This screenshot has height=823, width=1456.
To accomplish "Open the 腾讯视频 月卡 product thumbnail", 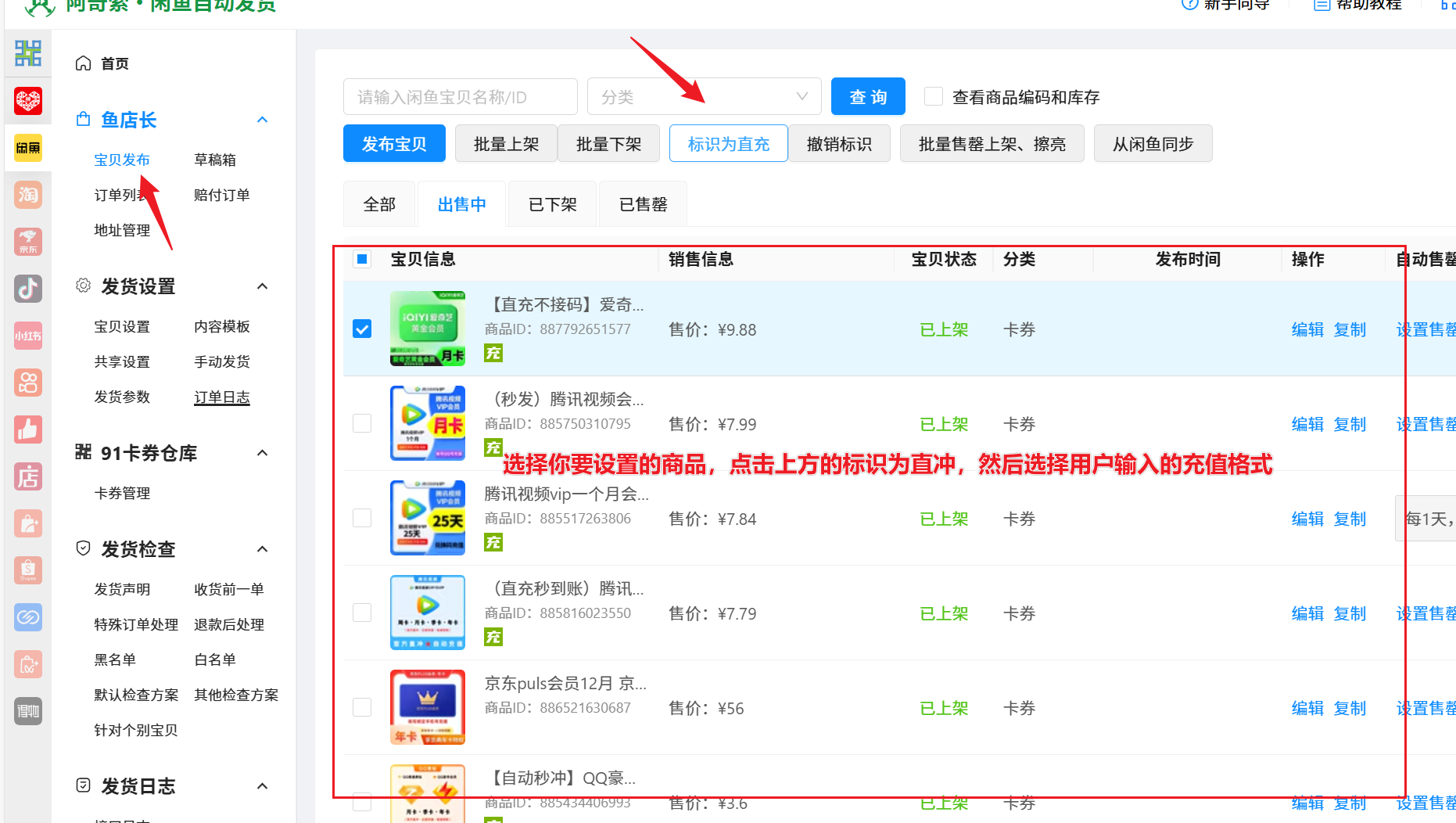I will [x=428, y=423].
